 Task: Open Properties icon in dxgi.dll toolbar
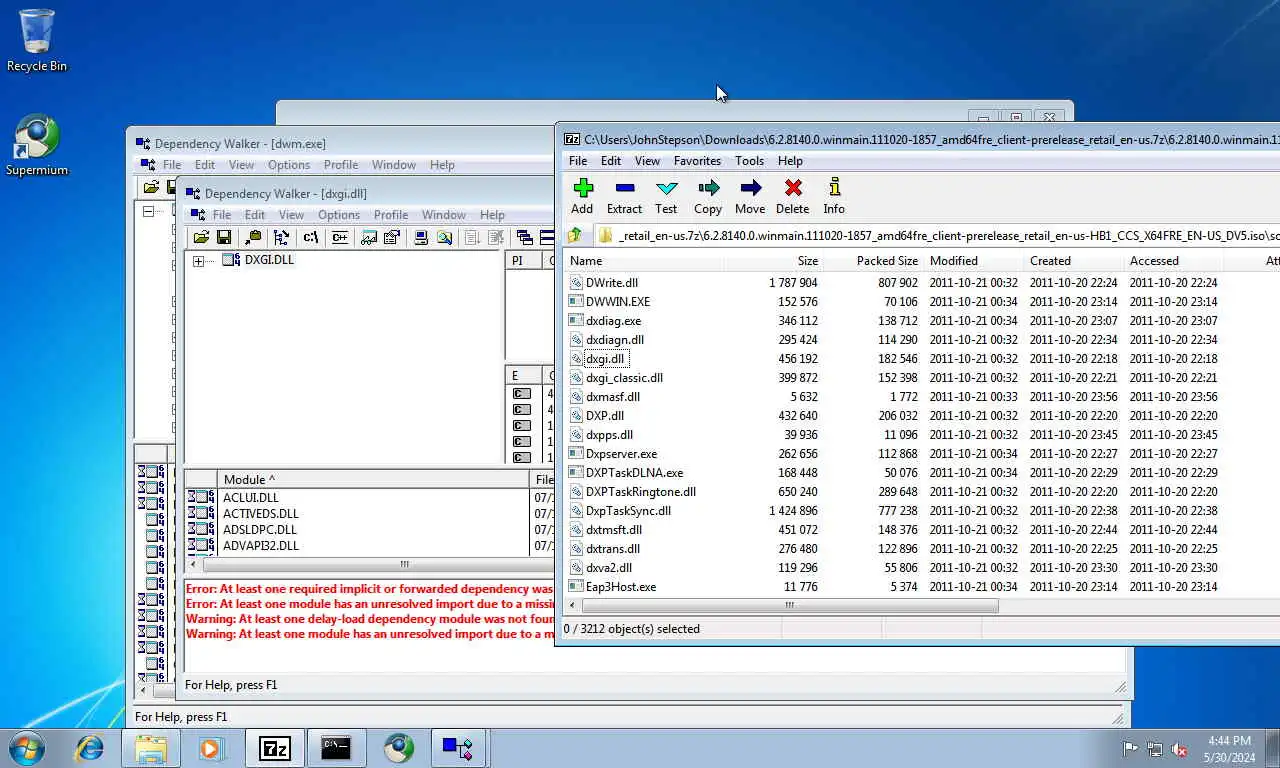point(392,237)
